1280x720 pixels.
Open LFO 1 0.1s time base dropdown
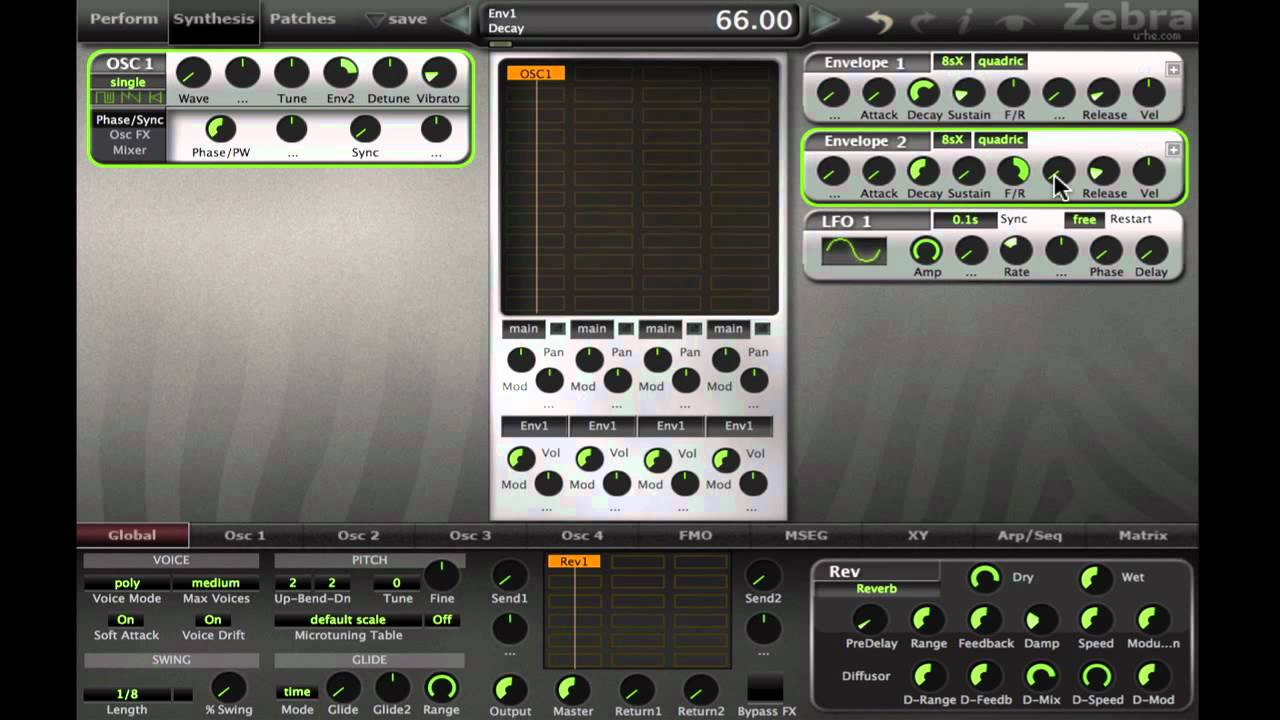(964, 219)
